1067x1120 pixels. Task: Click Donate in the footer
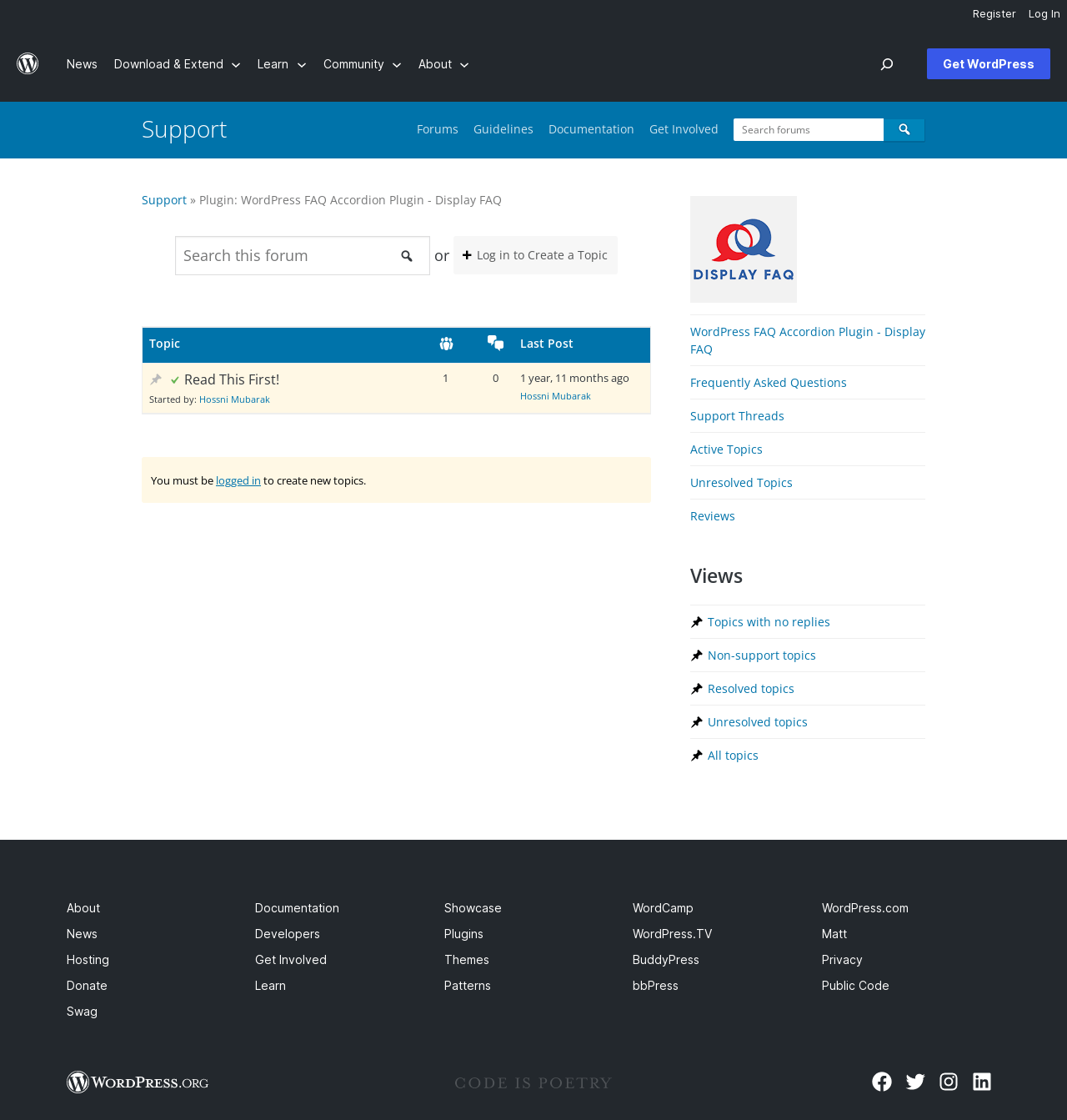[x=87, y=986]
